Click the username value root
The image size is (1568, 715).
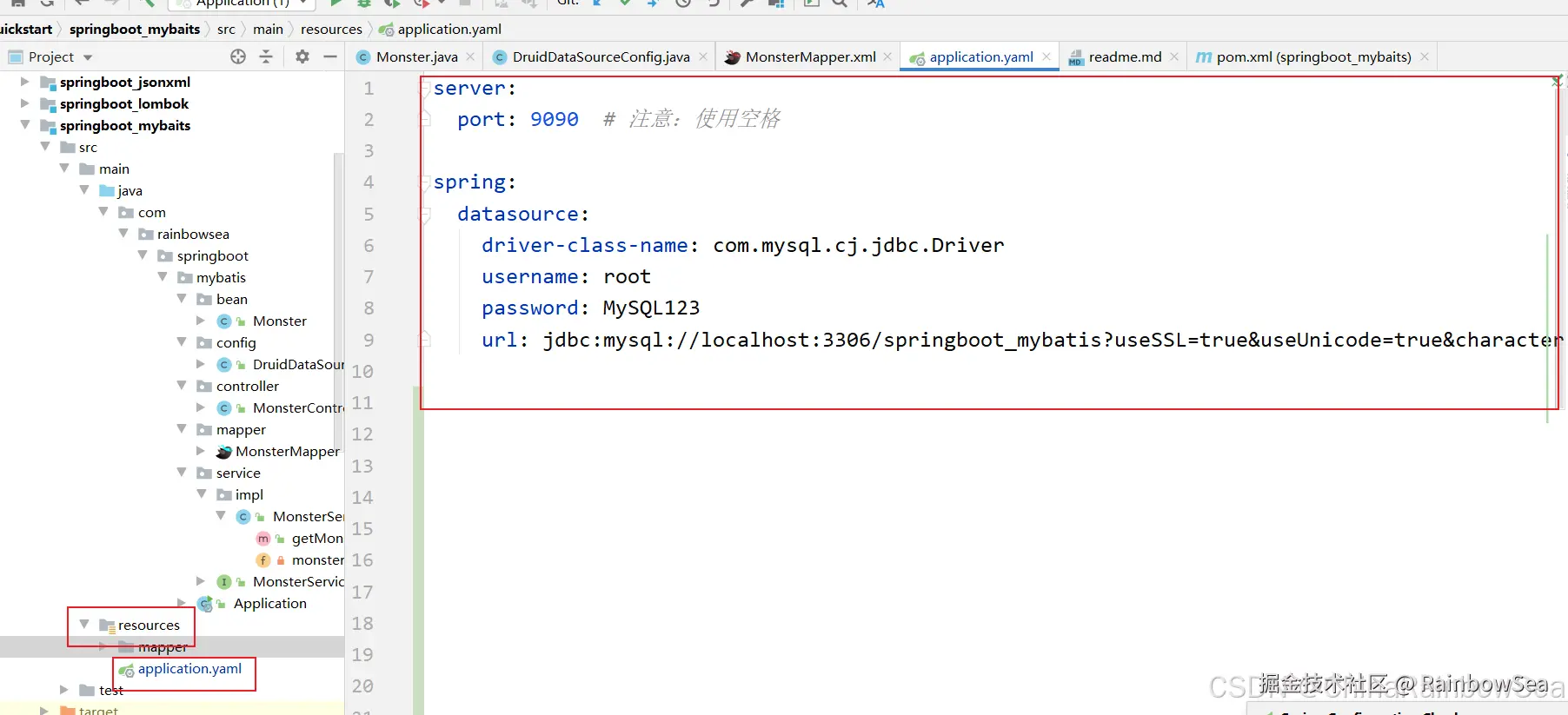tap(627, 276)
